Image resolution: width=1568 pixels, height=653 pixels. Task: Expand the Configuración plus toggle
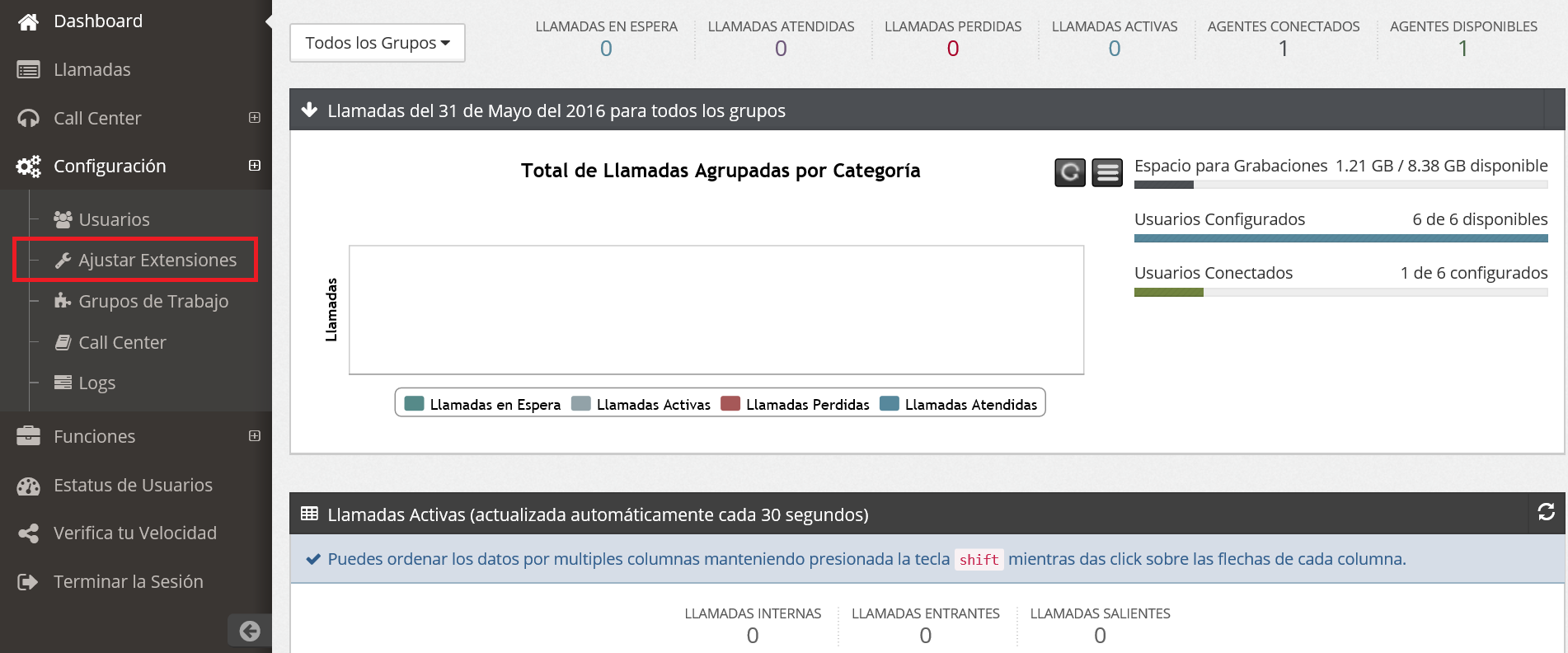255,166
